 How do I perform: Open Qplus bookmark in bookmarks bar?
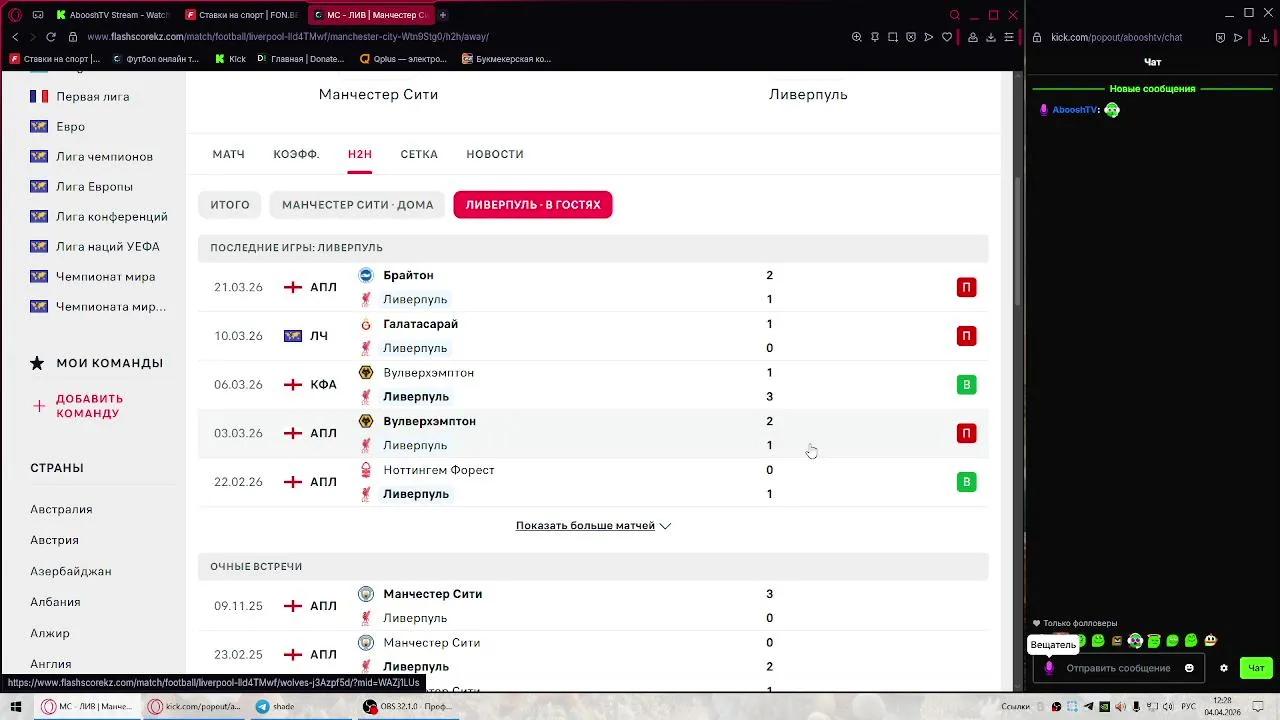point(403,59)
